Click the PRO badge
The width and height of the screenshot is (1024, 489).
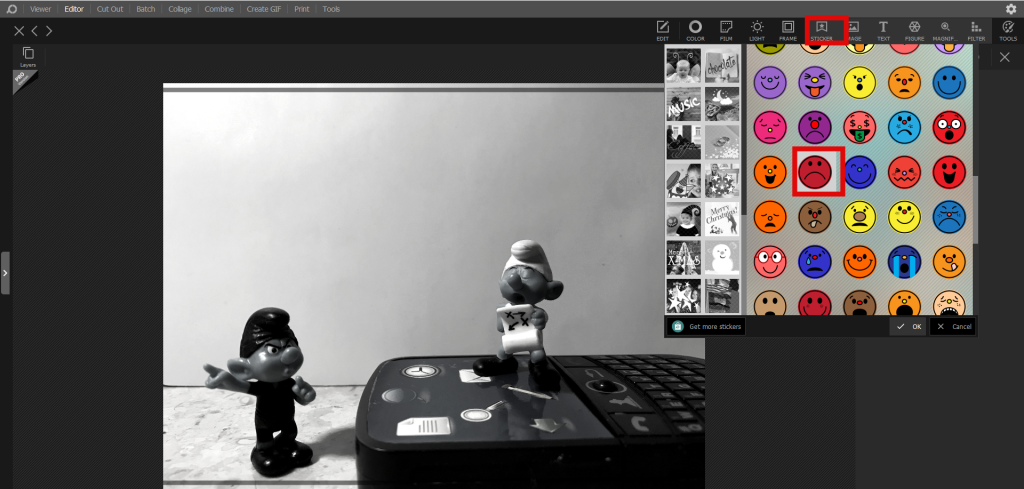(22, 78)
